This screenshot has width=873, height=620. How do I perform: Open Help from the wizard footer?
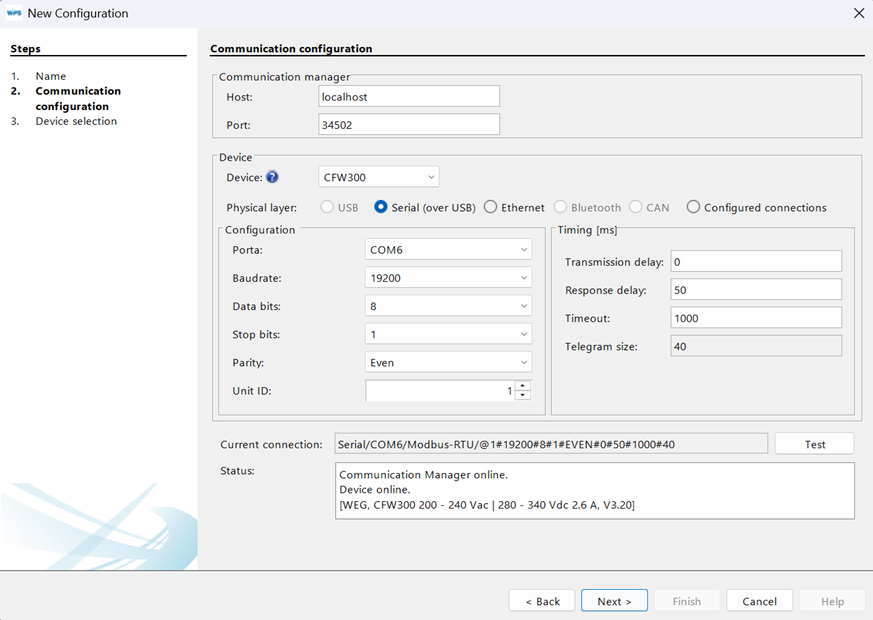pos(832,600)
